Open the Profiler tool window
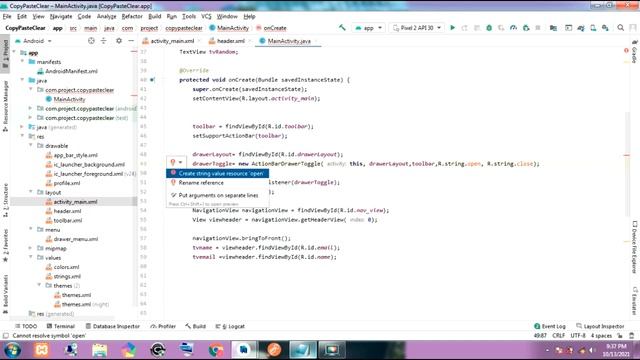Image resolution: width=640 pixels, height=360 pixels. (x=163, y=326)
